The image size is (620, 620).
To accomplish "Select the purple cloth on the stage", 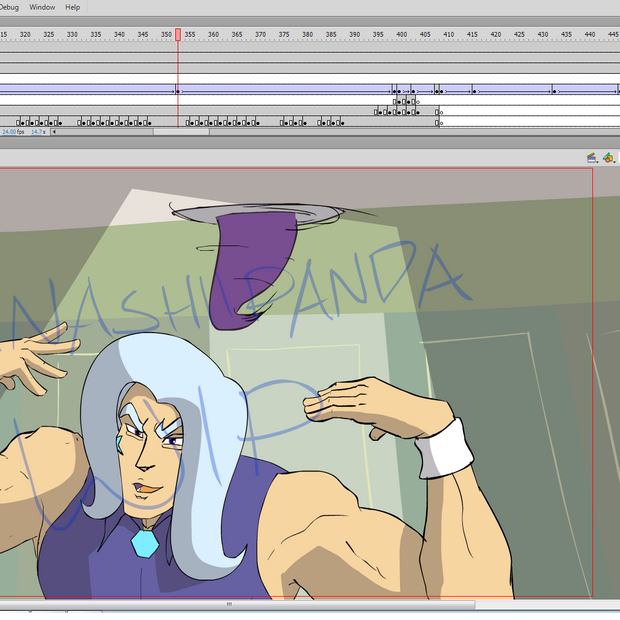I will tap(253, 269).
